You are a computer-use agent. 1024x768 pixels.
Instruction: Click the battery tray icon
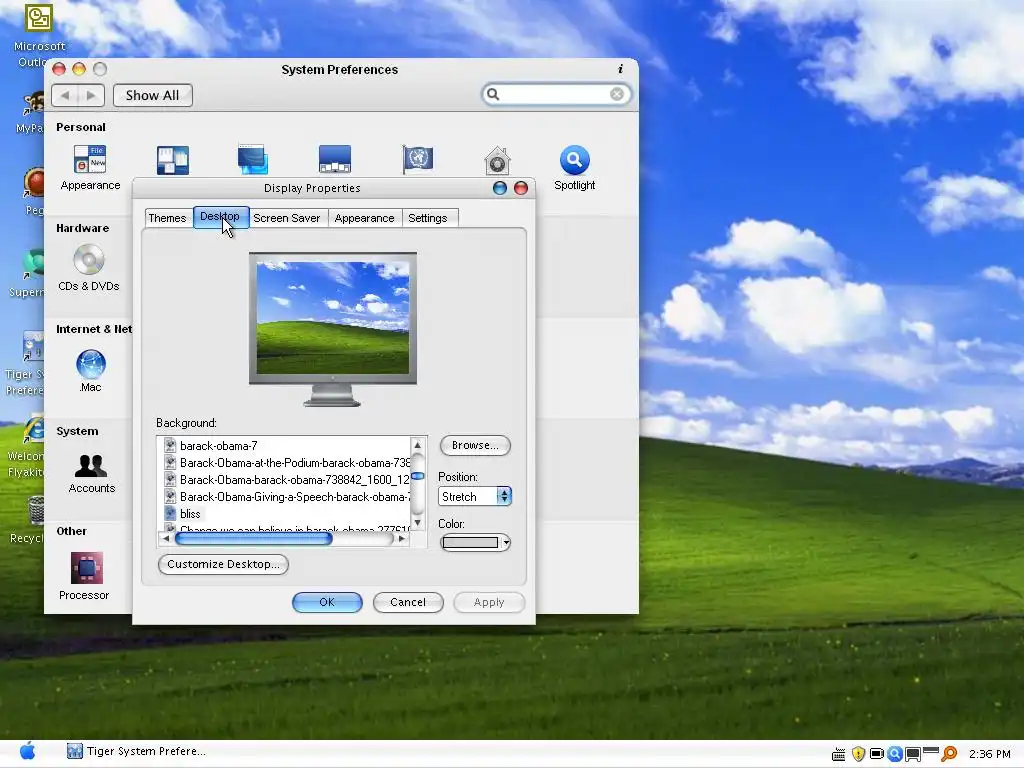tap(876, 754)
